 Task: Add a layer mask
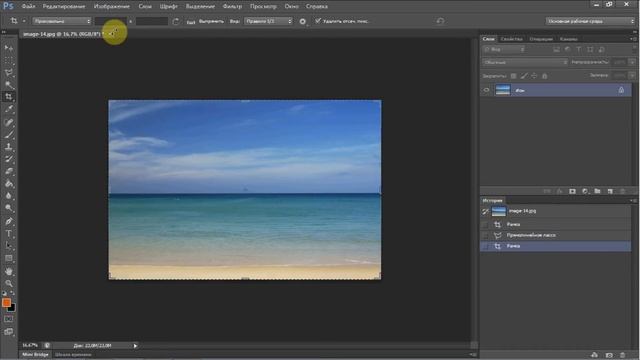click(572, 191)
